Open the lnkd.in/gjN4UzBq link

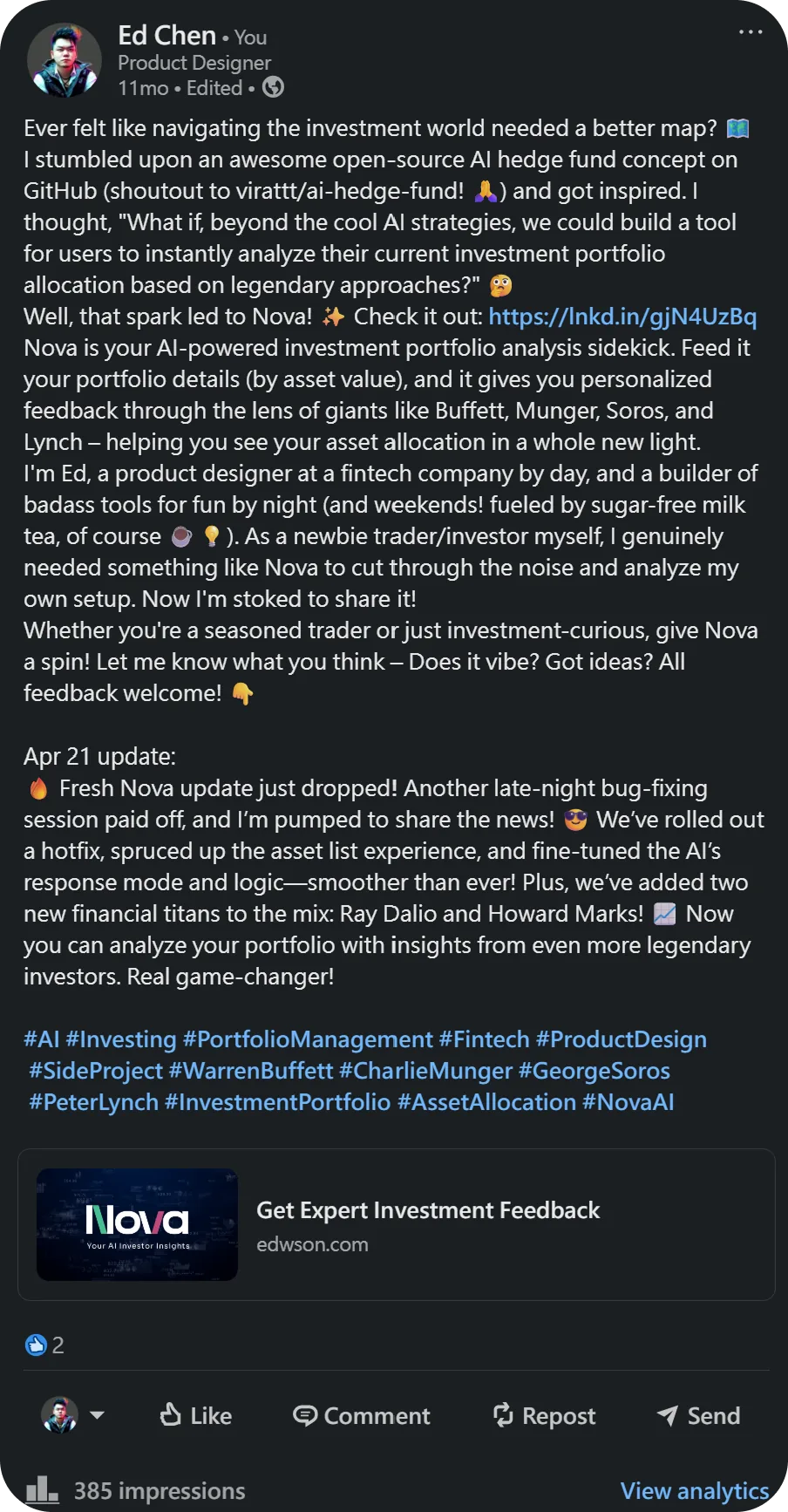[622, 317]
